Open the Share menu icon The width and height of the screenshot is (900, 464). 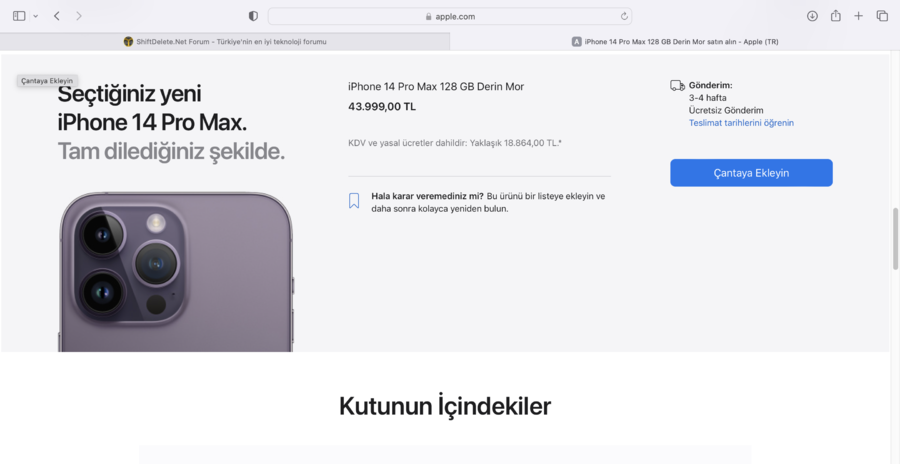[836, 16]
